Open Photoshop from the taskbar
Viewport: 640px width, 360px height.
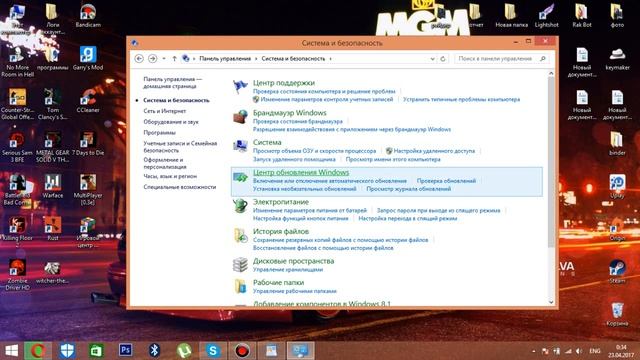(126, 350)
